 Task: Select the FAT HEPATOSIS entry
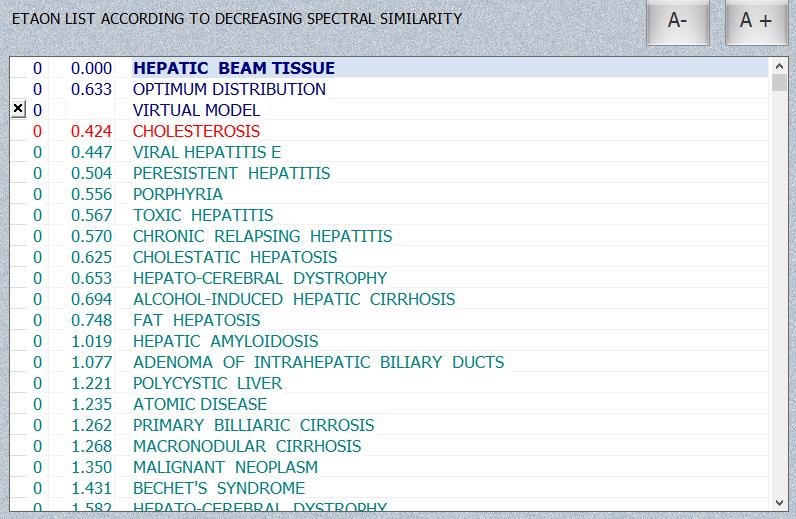(196, 320)
